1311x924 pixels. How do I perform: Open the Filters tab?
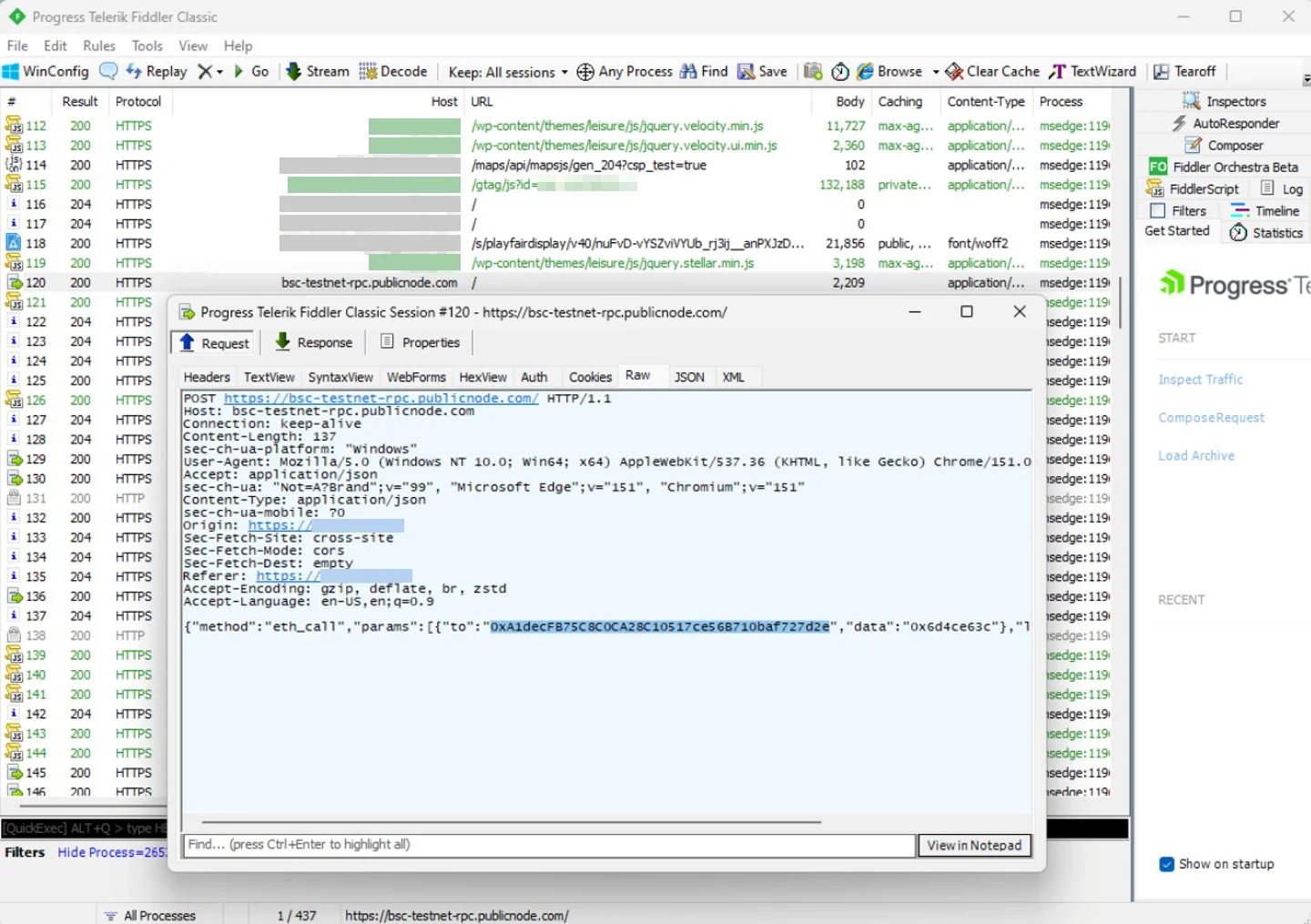1178,210
